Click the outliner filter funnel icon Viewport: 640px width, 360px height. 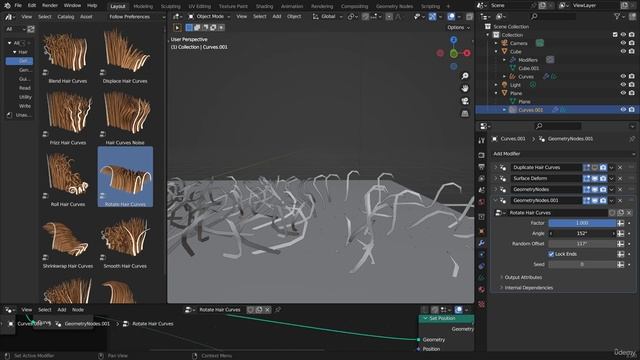[618, 16]
